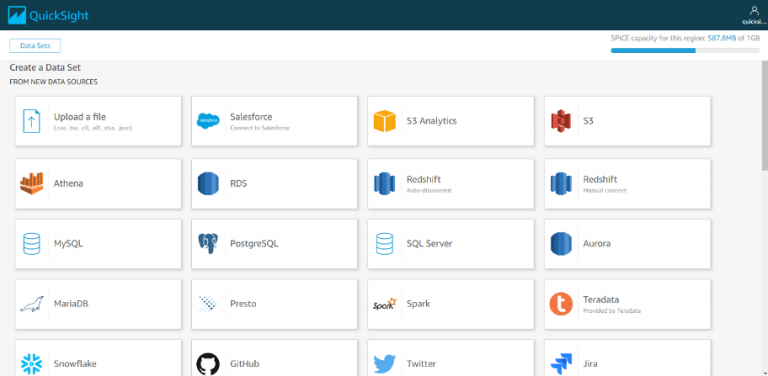Select the MySQL label
The image size is (768, 376).
click(68, 243)
